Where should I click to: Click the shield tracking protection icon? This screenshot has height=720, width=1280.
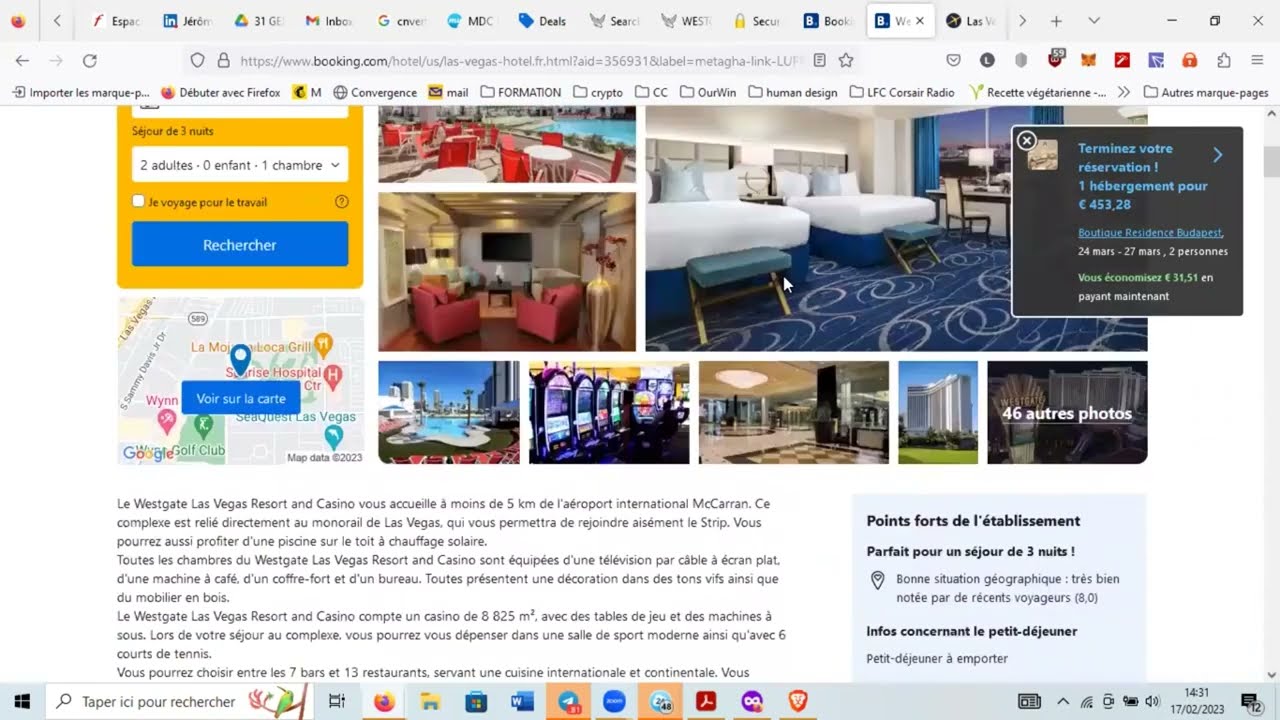(197, 60)
